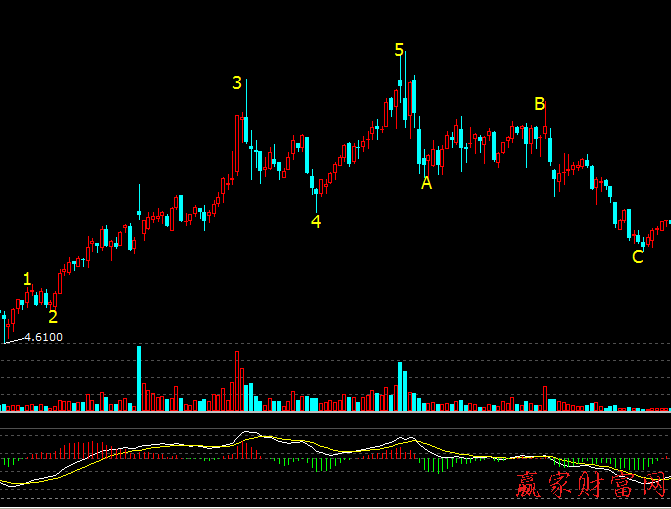Select the corrective wave C label

[638, 257]
